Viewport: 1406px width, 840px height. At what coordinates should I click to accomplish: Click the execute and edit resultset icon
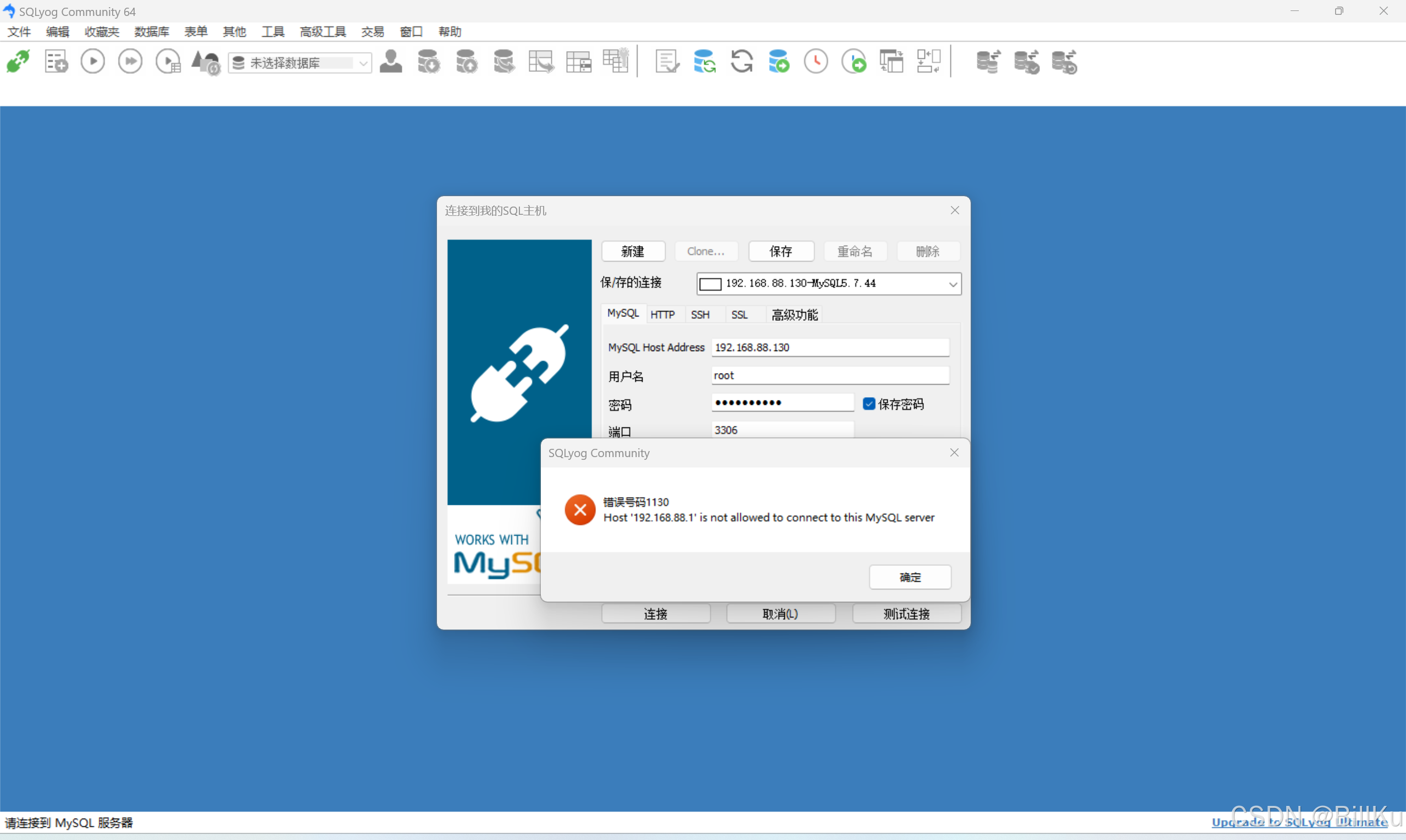point(168,62)
